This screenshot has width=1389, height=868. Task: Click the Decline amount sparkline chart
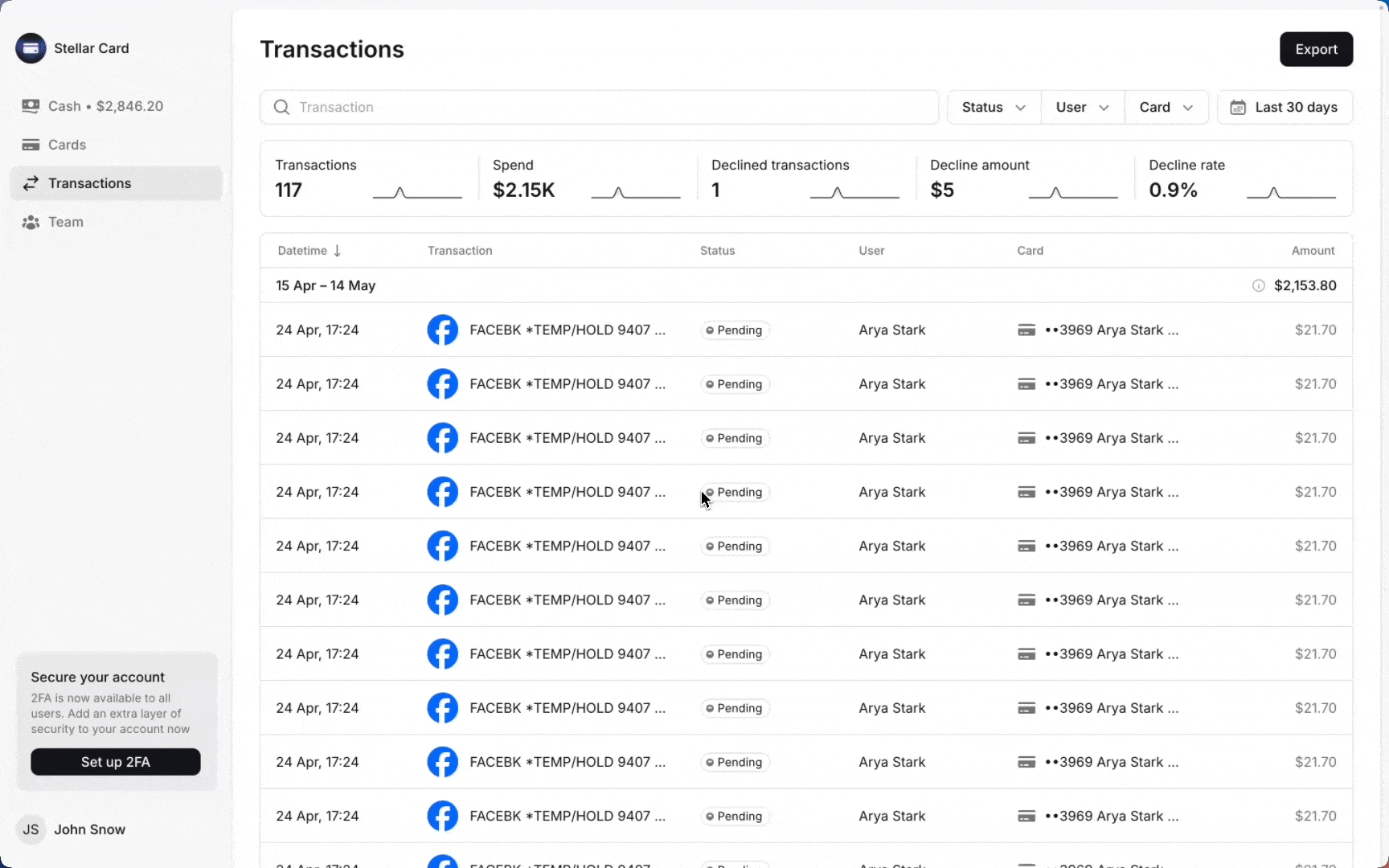(1073, 192)
